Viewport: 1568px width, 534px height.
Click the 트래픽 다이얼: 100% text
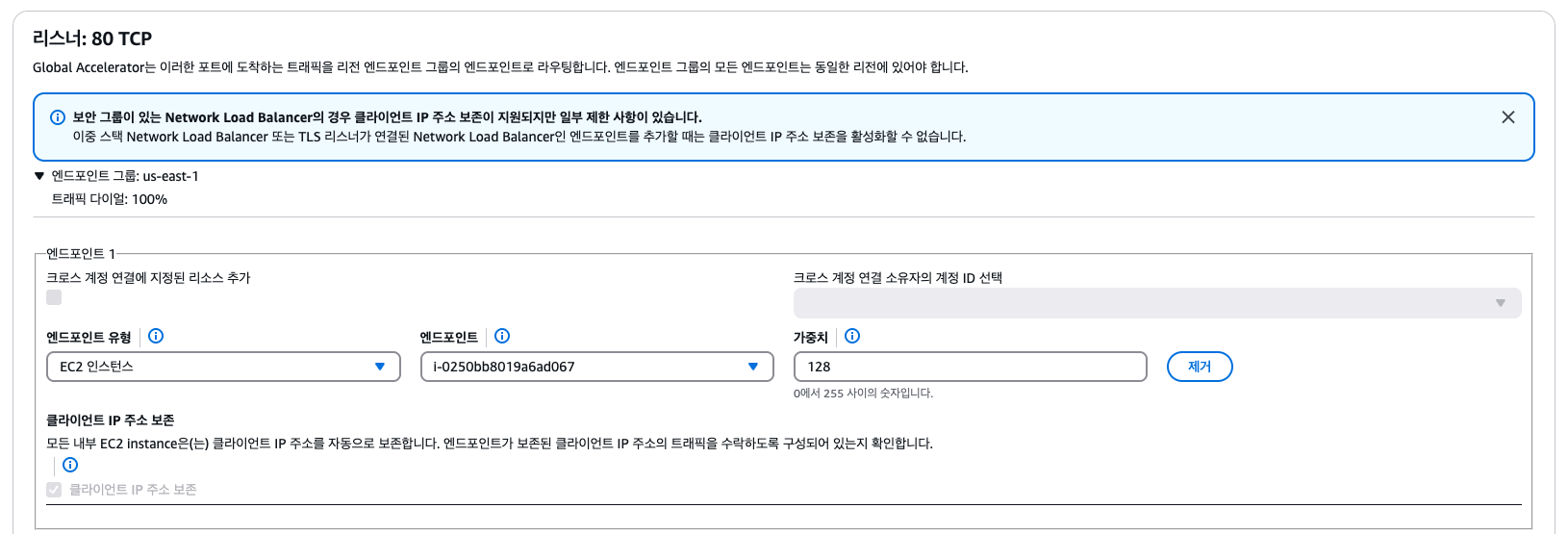[110, 199]
